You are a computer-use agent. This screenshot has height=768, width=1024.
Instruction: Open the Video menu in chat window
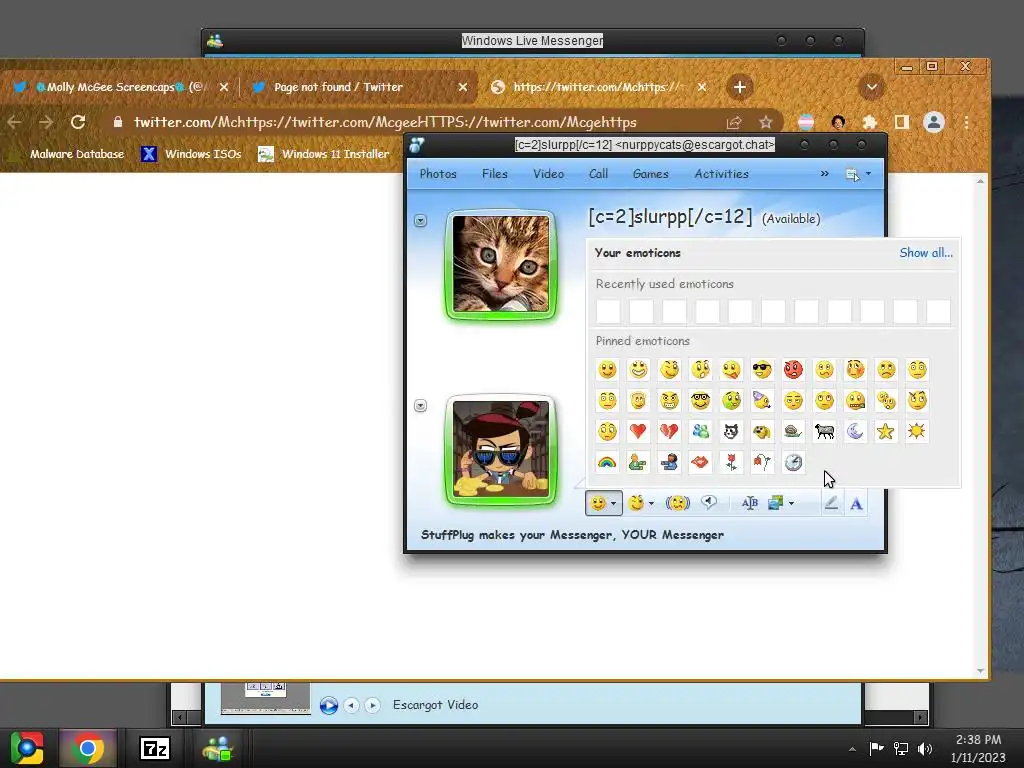pos(548,174)
